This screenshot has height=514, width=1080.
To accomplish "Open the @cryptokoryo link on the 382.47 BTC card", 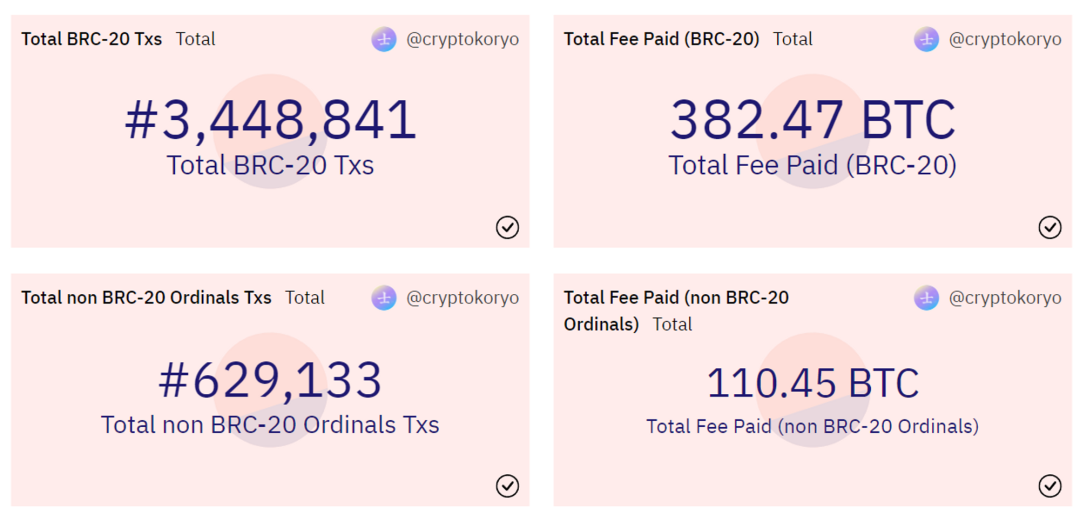I will tap(1004, 39).
